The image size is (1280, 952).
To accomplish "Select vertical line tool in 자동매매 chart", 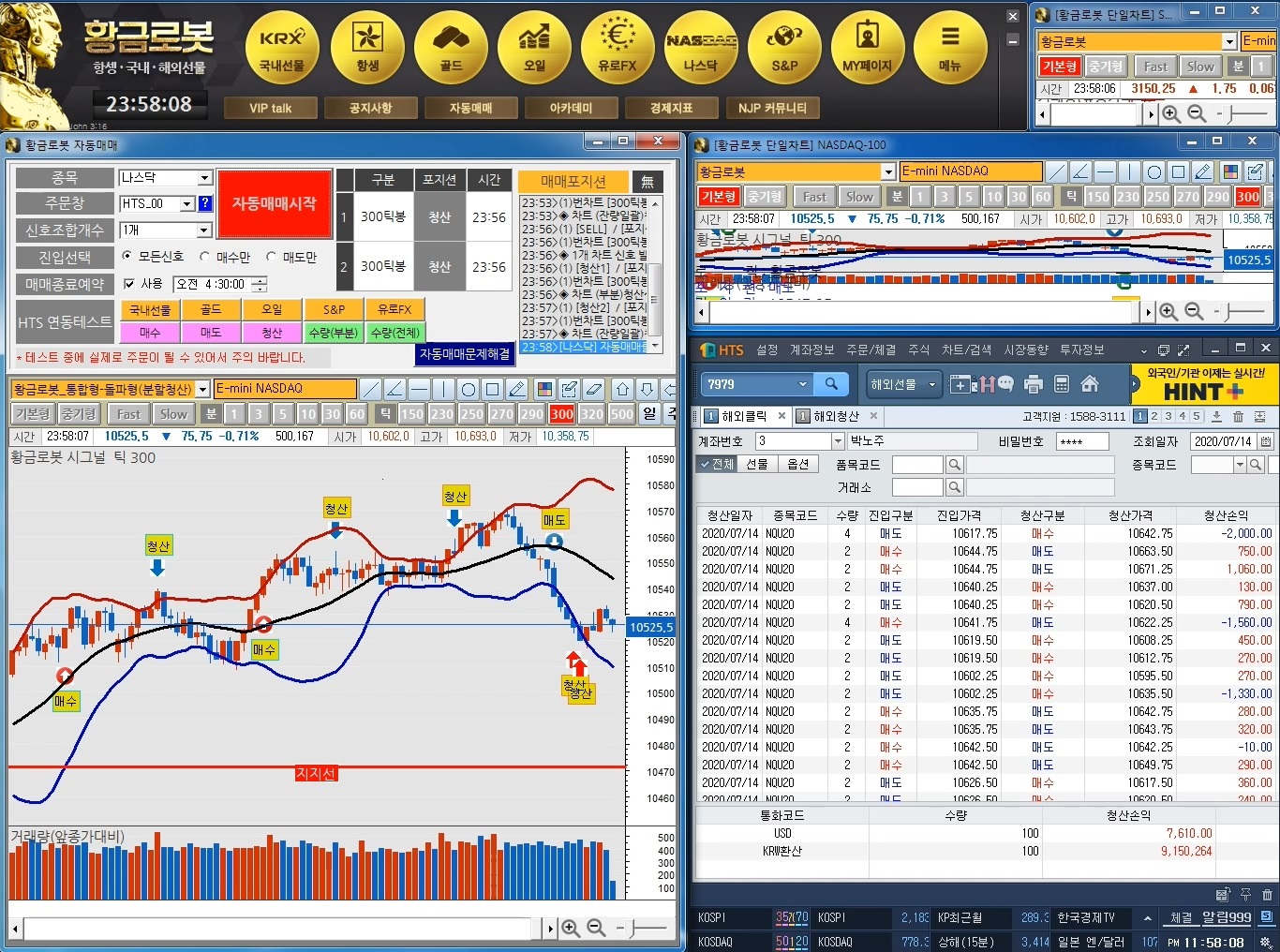I will (444, 389).
